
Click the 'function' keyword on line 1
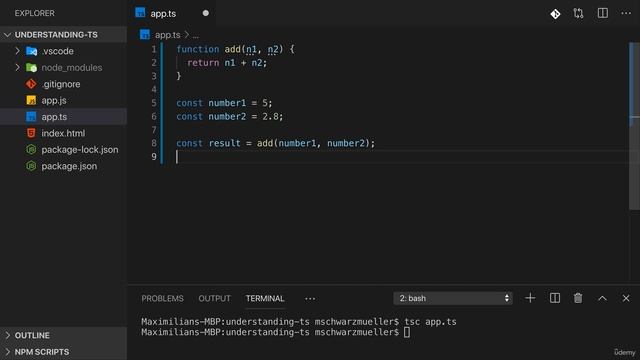pos(198,49)
